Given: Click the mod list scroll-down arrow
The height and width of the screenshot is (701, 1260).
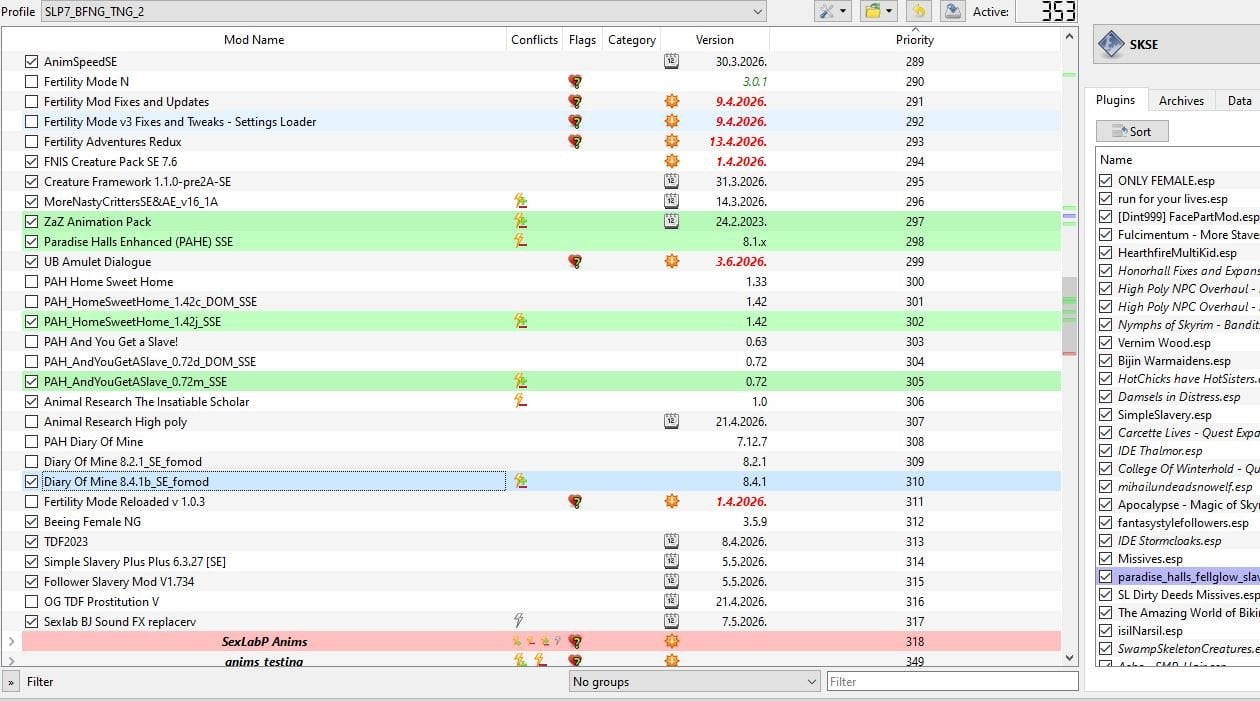Looking at the screenshot, I should (1069, 658).
